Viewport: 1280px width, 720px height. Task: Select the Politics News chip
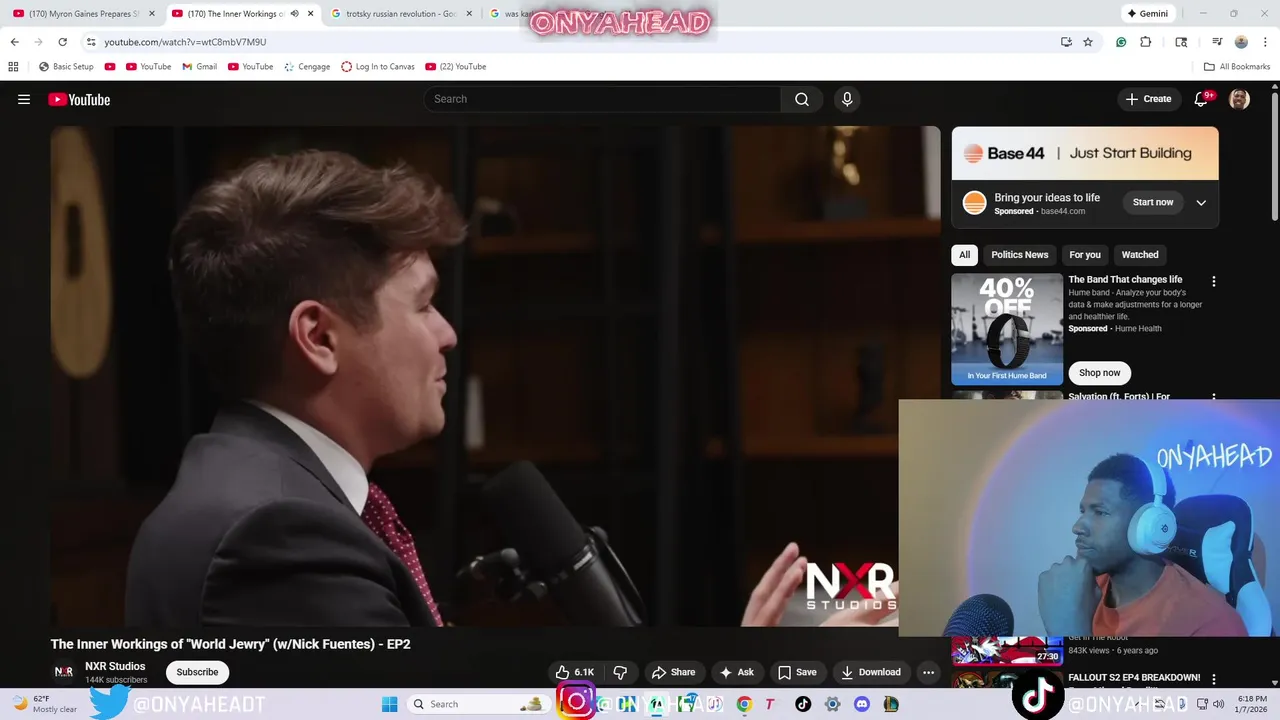pyautogui.click(x=1020, y=255)
